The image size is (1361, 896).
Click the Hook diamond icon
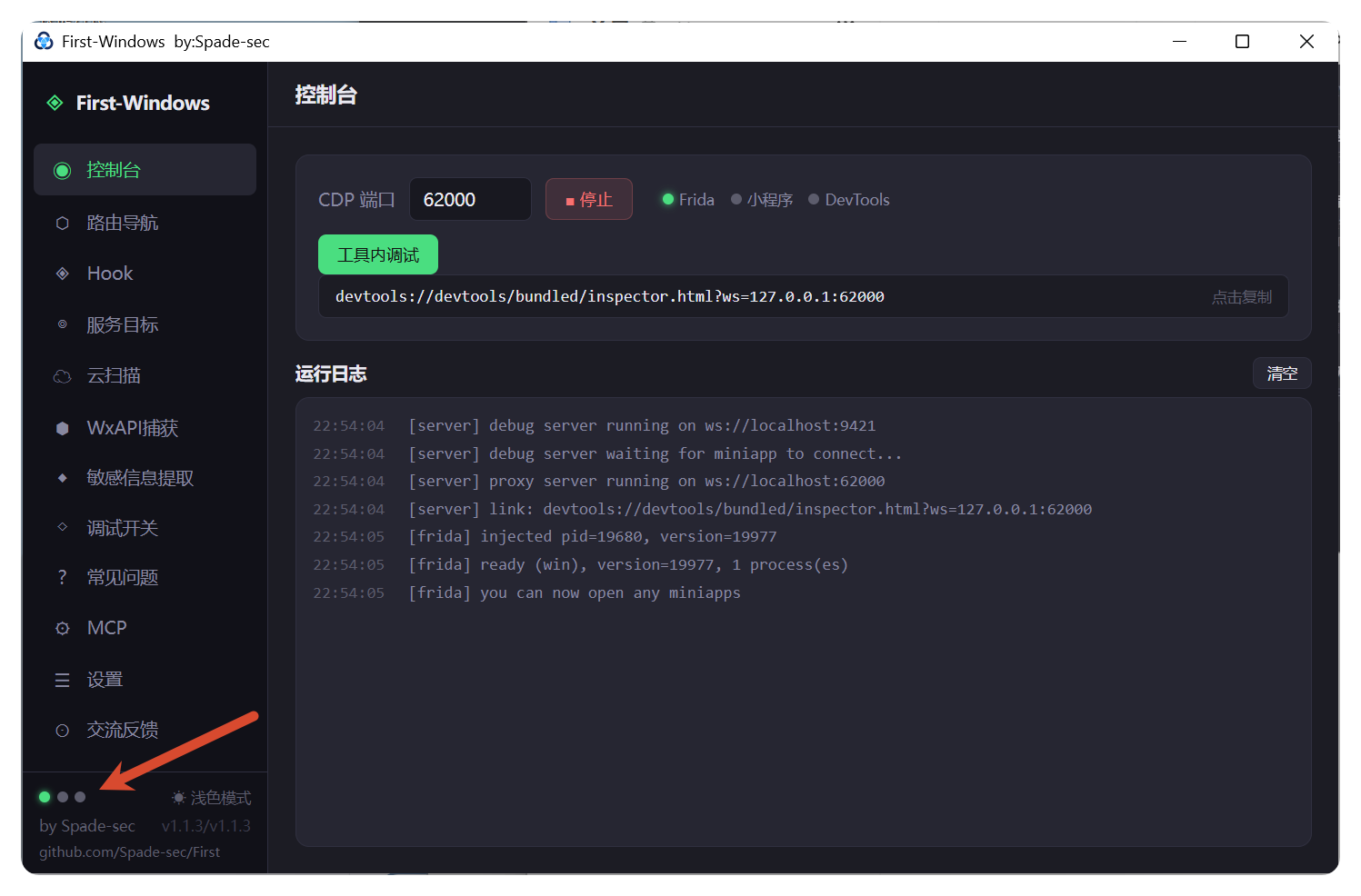coord(62,274)
